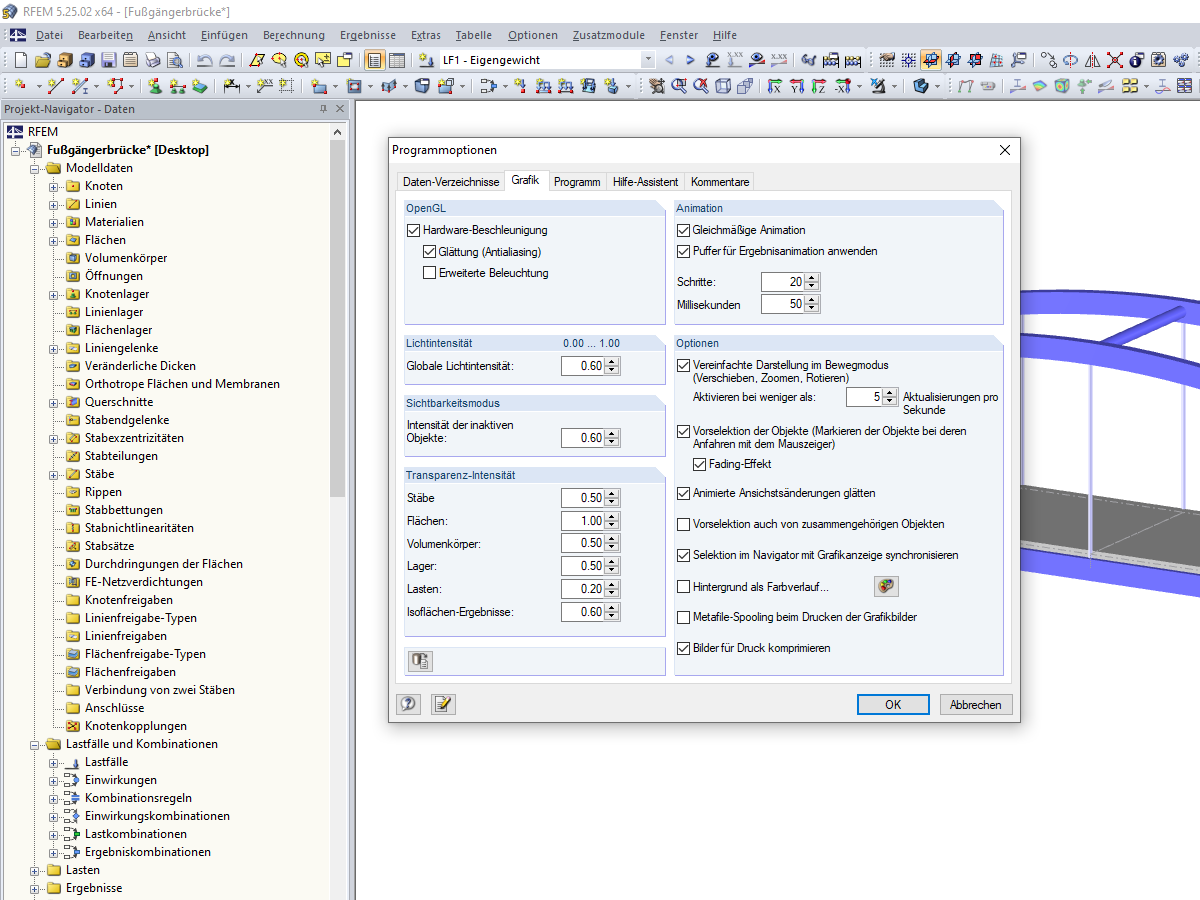Click the Print icon in toolbar

pos(152,60)
